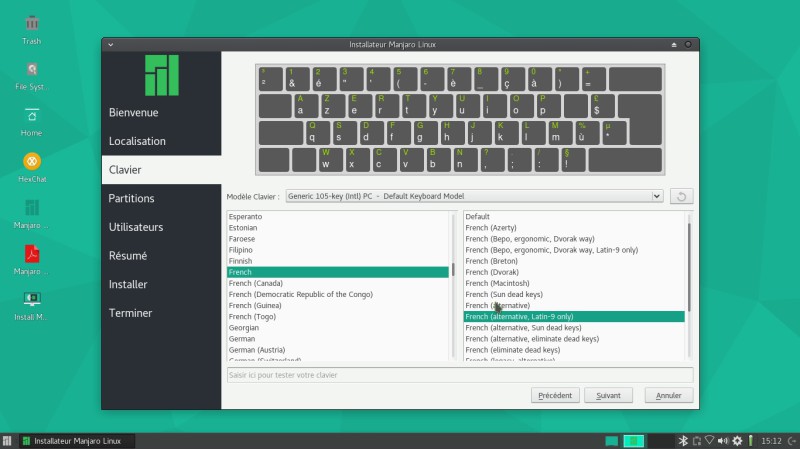Select French (alternative, Sun dead keys) variant
The height and width of the screenshot is (449, 800).
point(574,328)
